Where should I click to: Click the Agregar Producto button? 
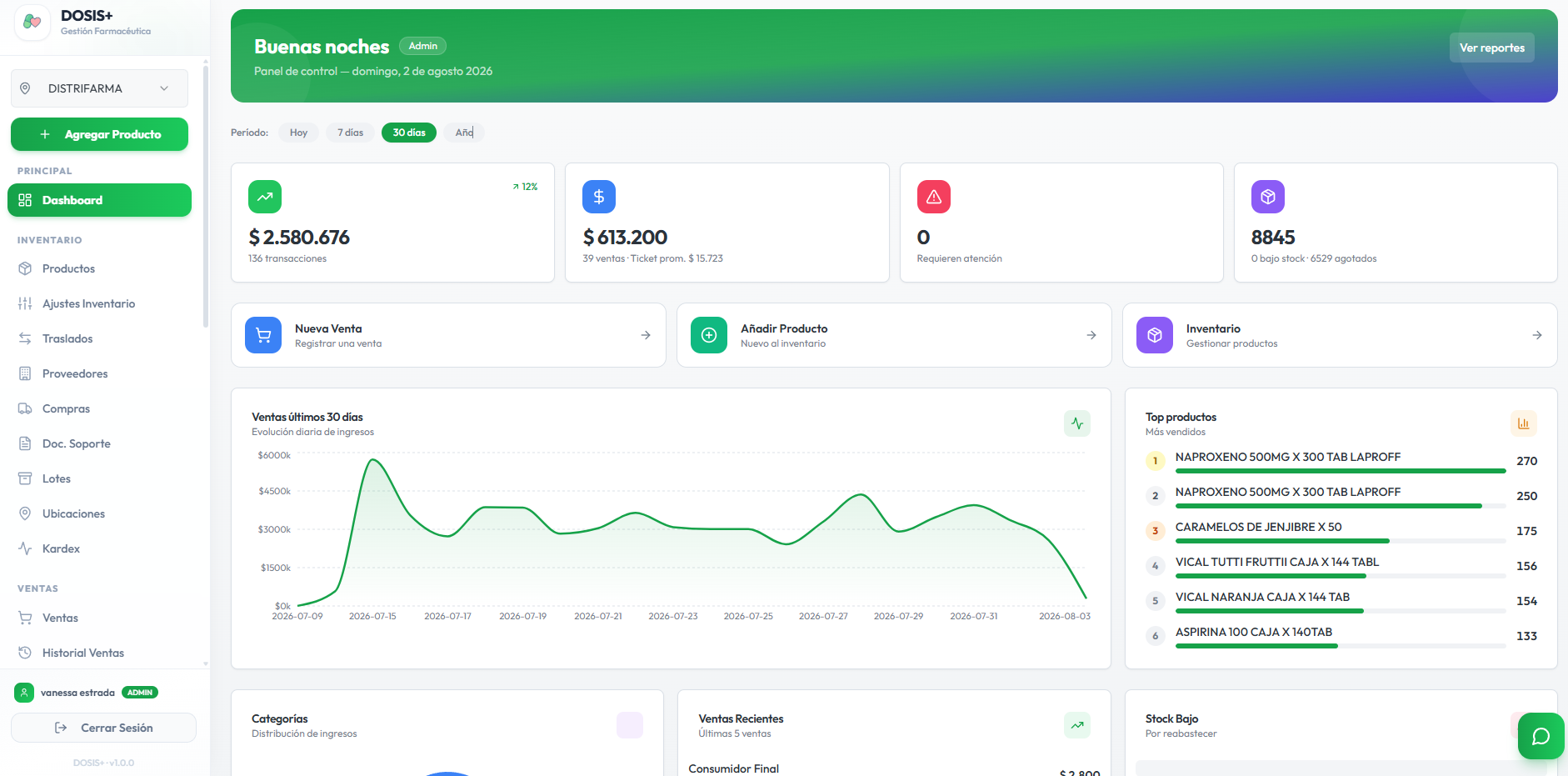tap(99, 134)
